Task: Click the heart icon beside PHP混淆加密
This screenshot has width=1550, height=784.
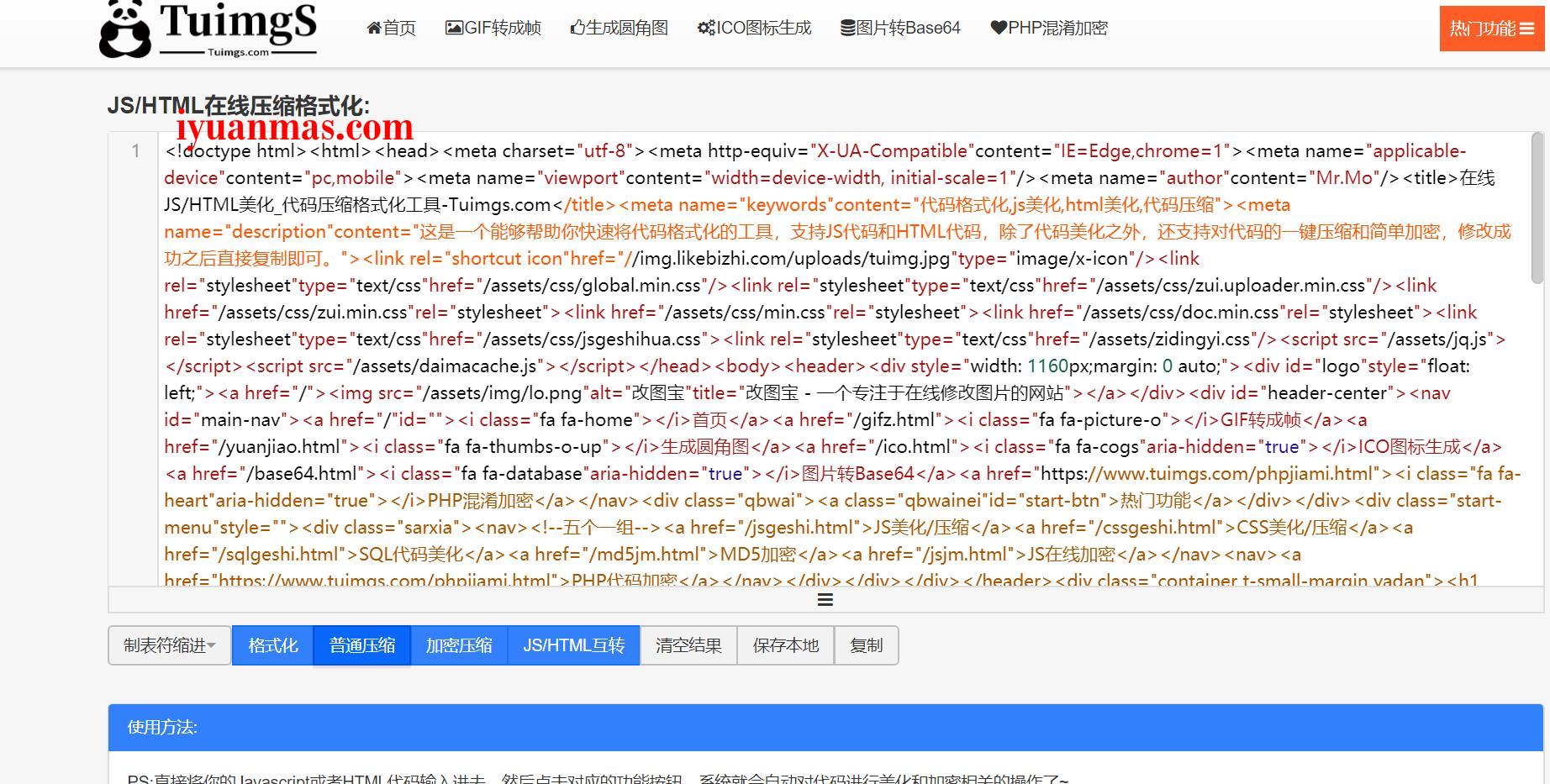Action: 999,28
